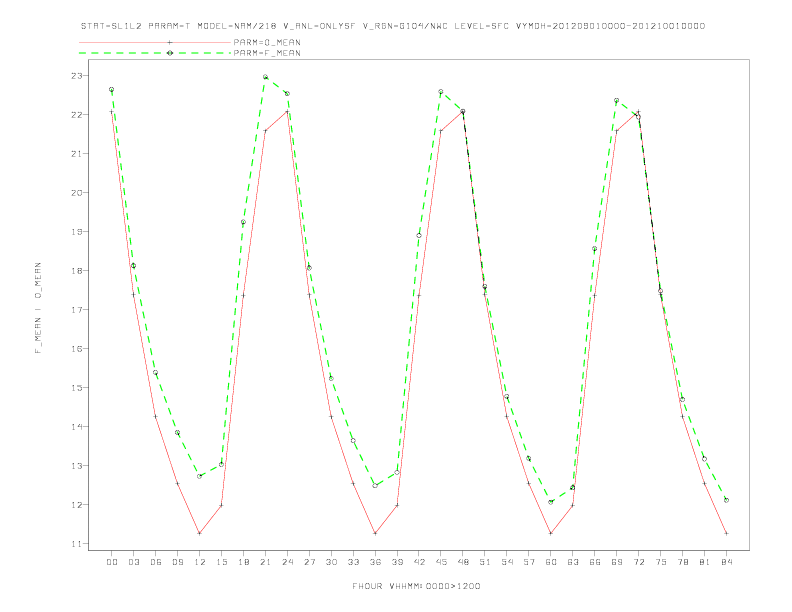This screenshot has height=612, width=792.
Task: Click x-axis forecast hour label 48
Action: (463, 562)
